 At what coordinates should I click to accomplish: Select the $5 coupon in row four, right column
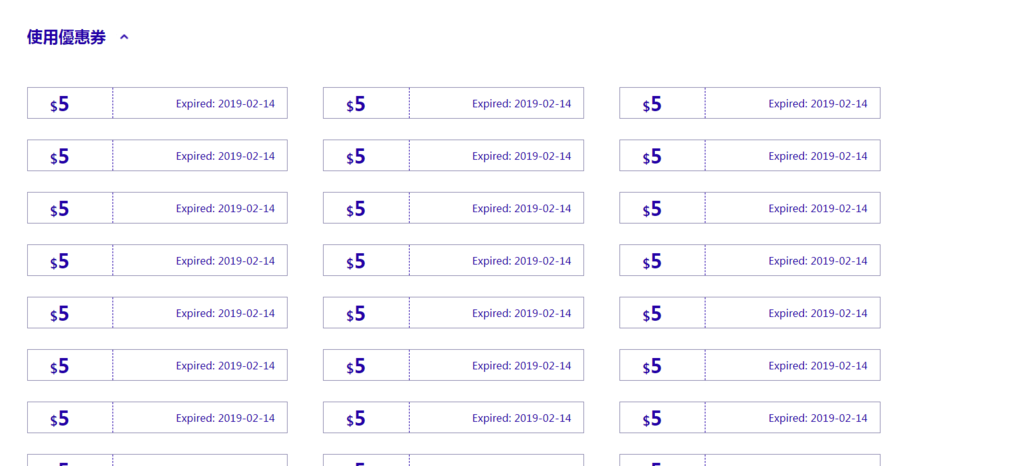point(749,260)
